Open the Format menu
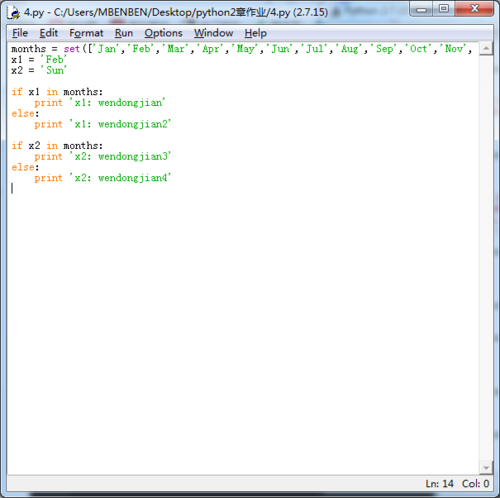 86,33
